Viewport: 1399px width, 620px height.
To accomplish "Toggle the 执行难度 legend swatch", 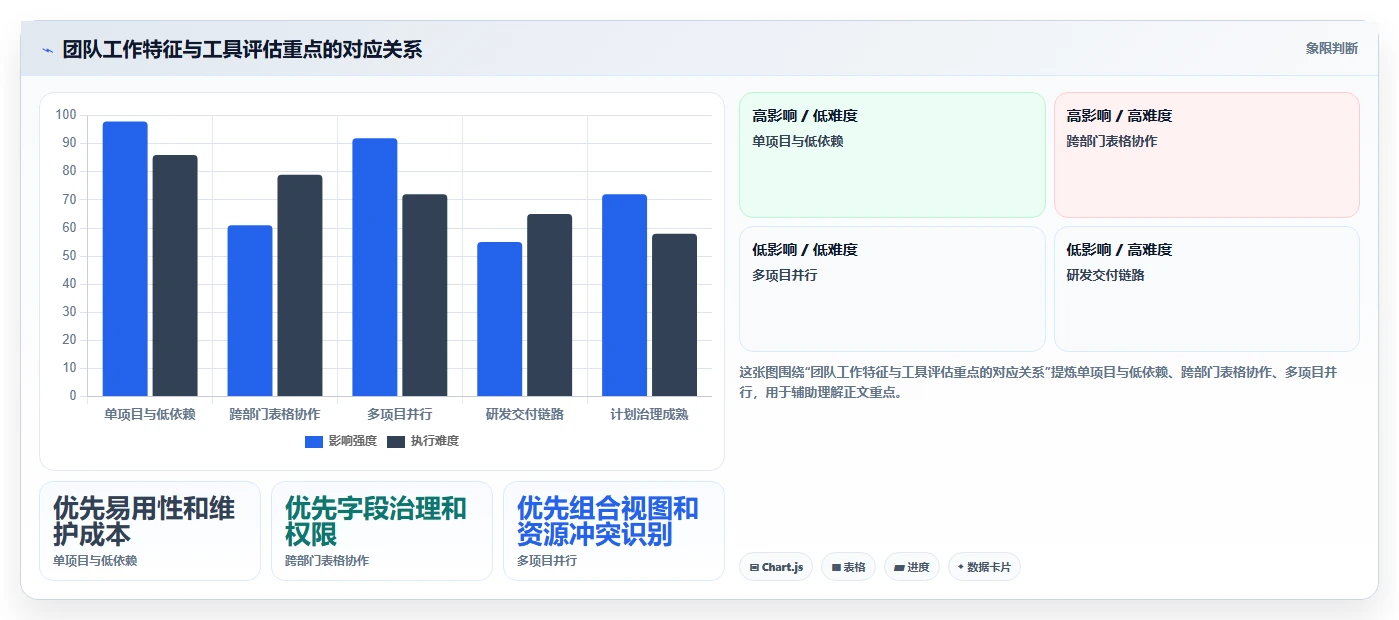I will [396, 441].
